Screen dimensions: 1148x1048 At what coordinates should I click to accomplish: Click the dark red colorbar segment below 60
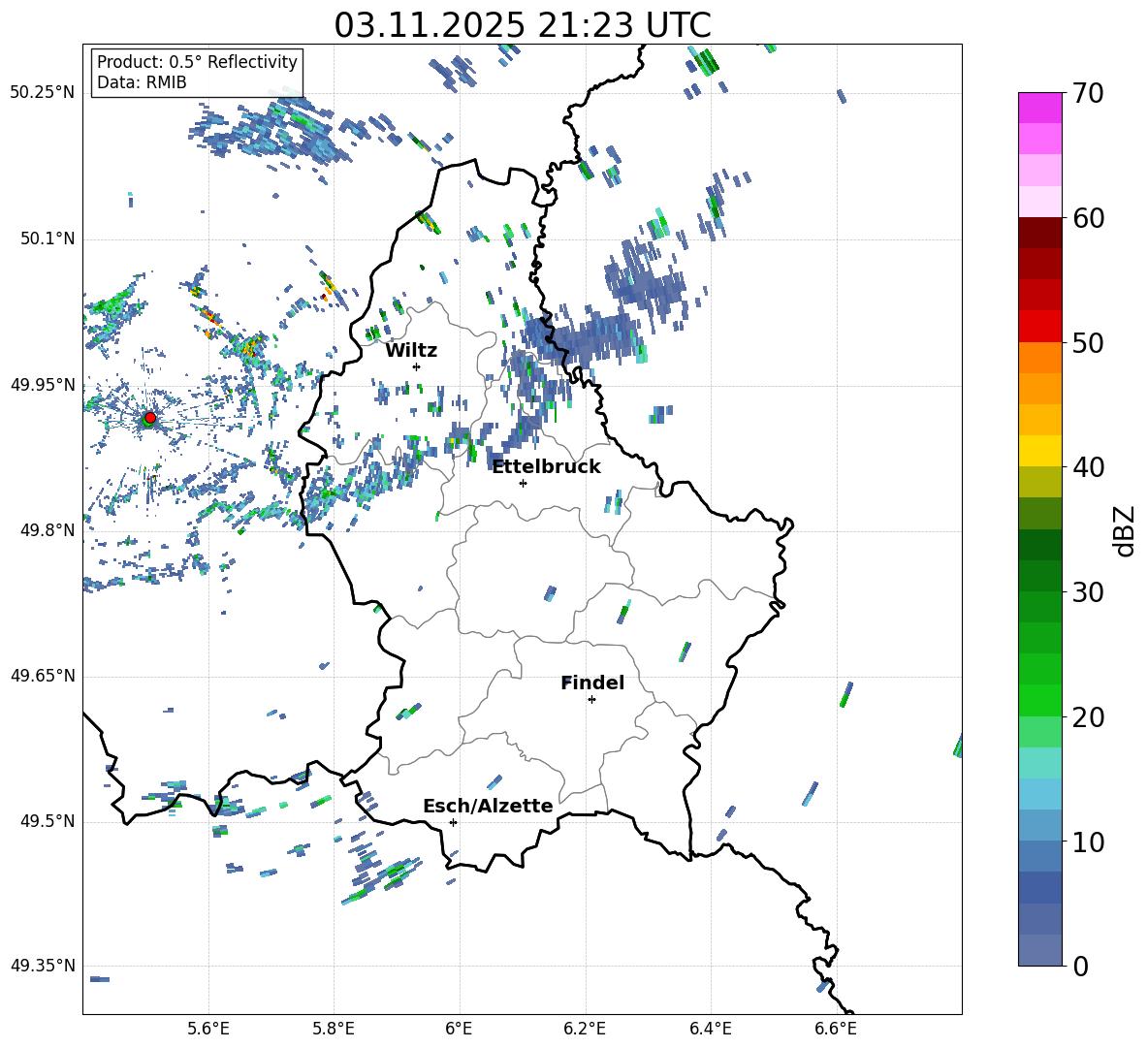[x=1039, y=233]
